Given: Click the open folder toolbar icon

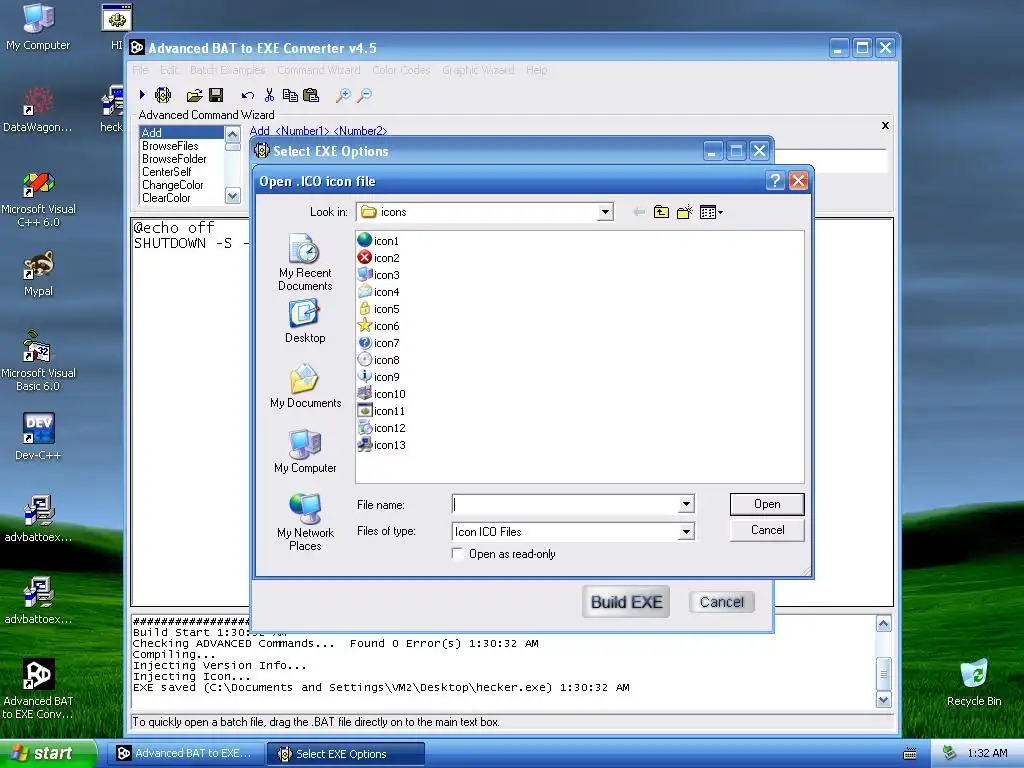Looking at the screenshot, I should 195,96.
